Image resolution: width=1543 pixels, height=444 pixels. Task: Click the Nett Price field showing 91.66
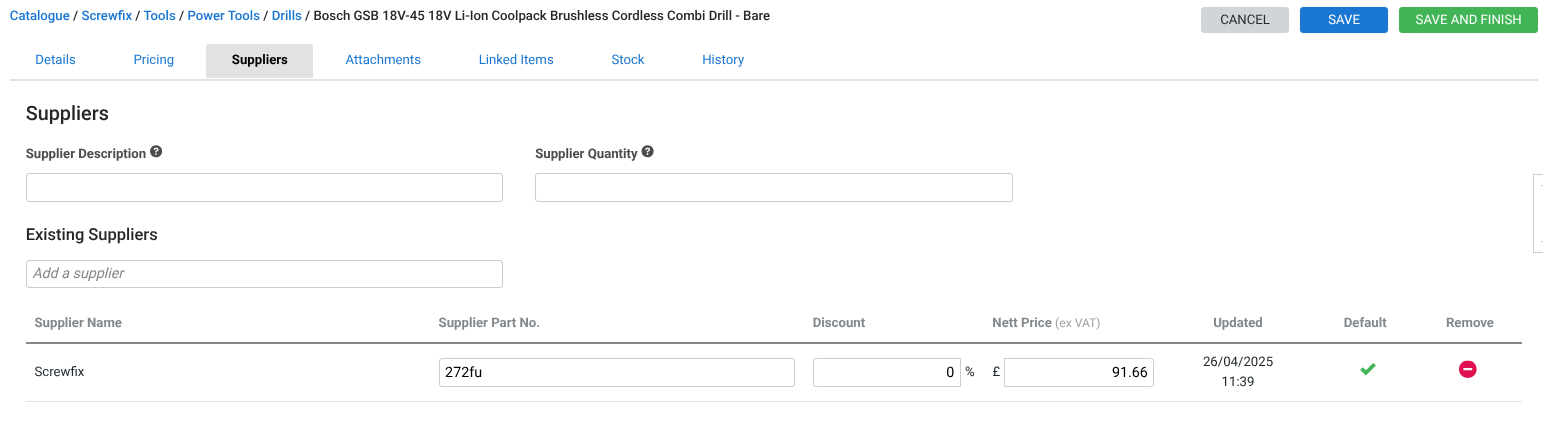[x=1078, y=373]
